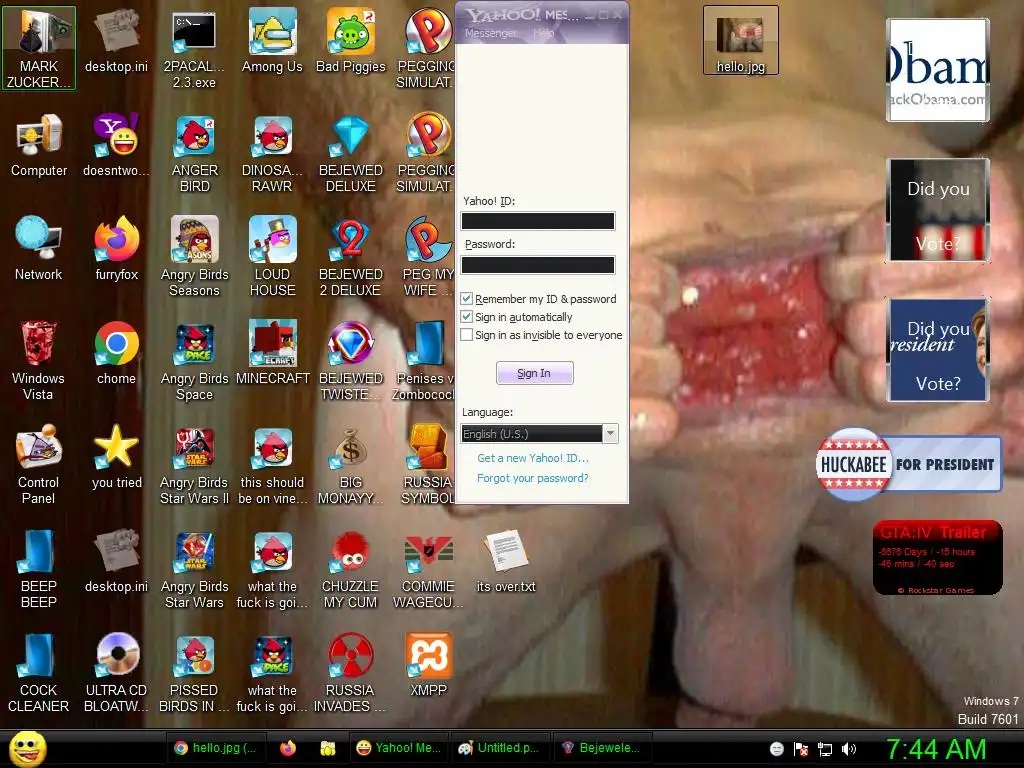The width and height of the screenshot is (1024, 768).
Task: Select the chome Chrome shortcut
Action: click(x=117, y=353)
